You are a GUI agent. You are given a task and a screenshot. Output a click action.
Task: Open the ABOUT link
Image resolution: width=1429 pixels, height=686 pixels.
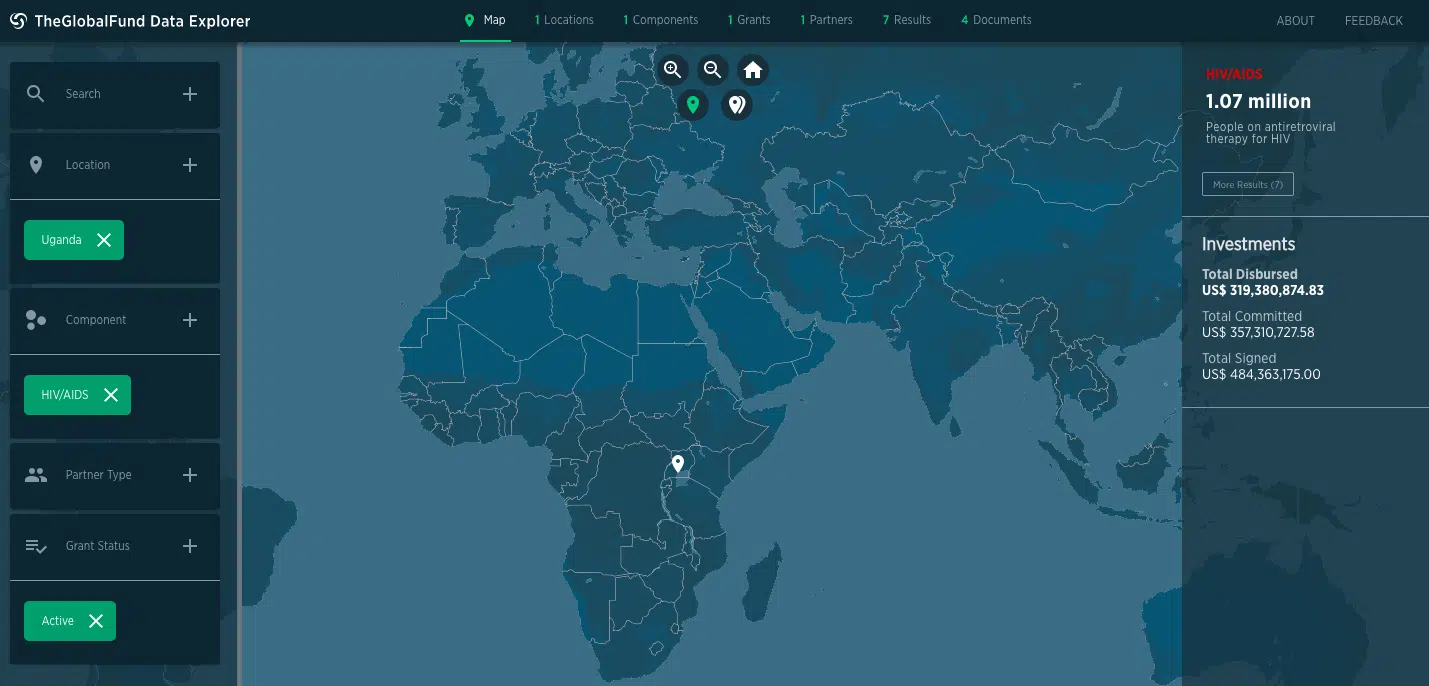(1295, 21)
